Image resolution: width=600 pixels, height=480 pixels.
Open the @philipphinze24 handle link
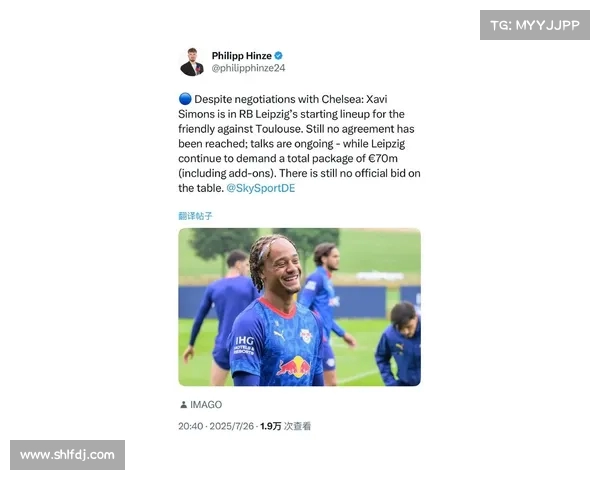(x=248, y=68)
